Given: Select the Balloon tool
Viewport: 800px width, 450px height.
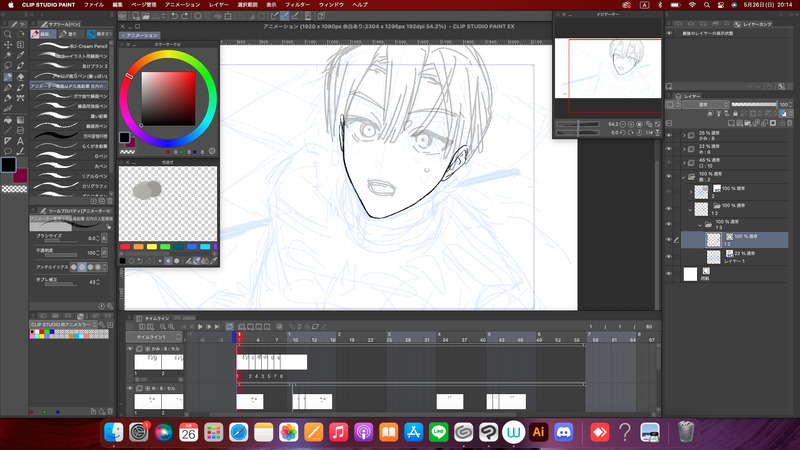Looking at the screenshot, I should pos(8,152).
